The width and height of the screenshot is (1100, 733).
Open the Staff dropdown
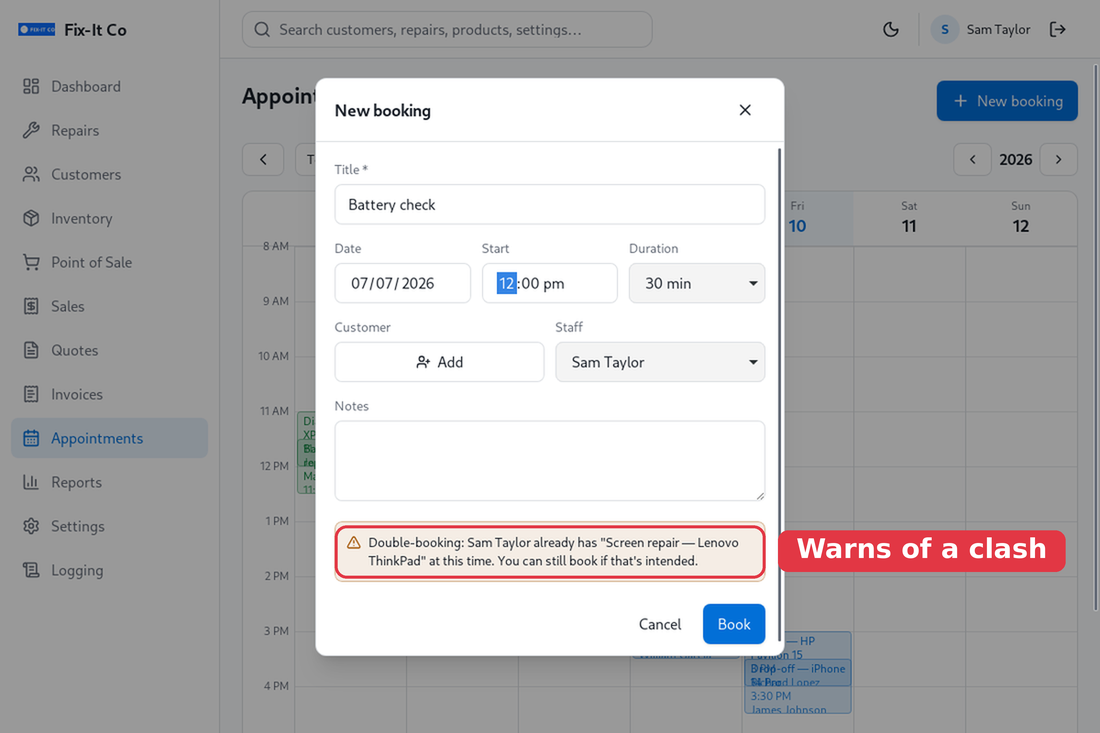pos(660,362)
